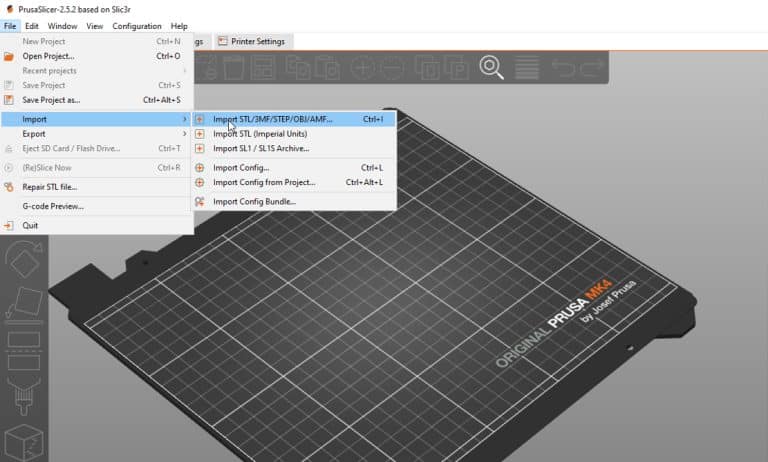Choose Import Config from Project...

[x=294, y=182]
